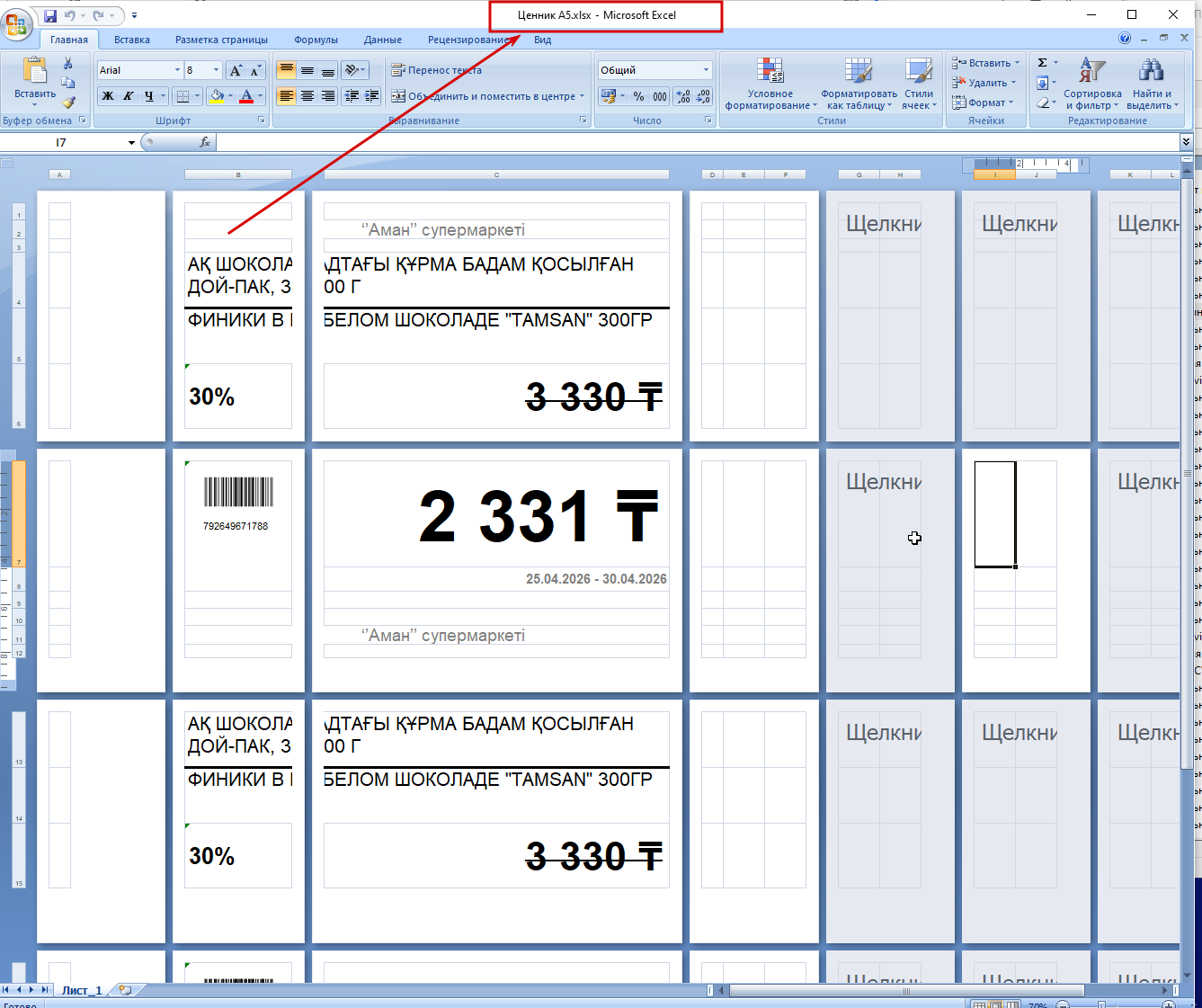The height and width of the screenshot is (1008, 1202).
Task: Switch to the Данные tab
Action: (383, 40)
